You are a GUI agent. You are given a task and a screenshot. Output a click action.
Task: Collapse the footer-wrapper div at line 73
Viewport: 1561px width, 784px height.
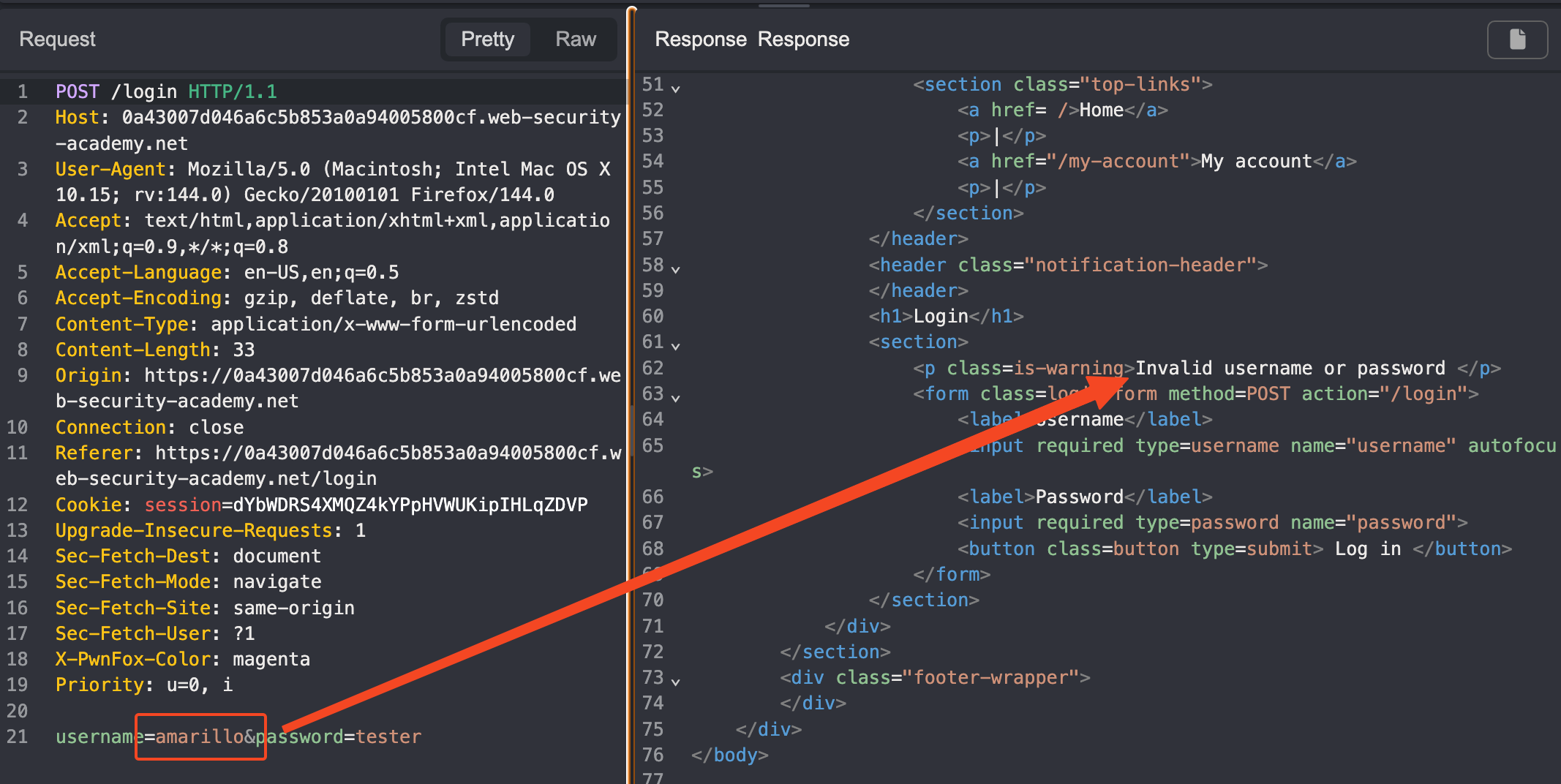(x=676, y=682)
